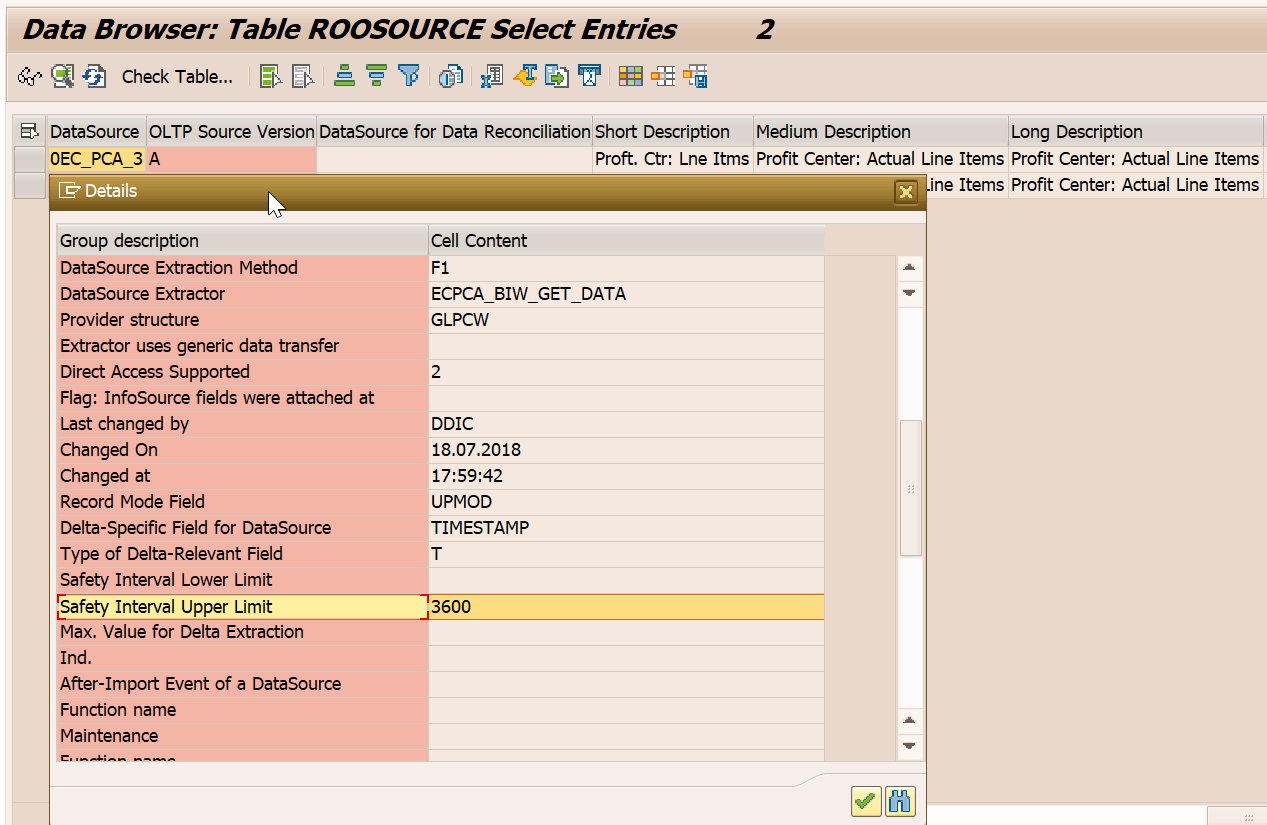Select the row selector of first table row
Image resolution: width=1267 pixels, height=825 pixels.
pyautogui.click(x=30, y=159)
